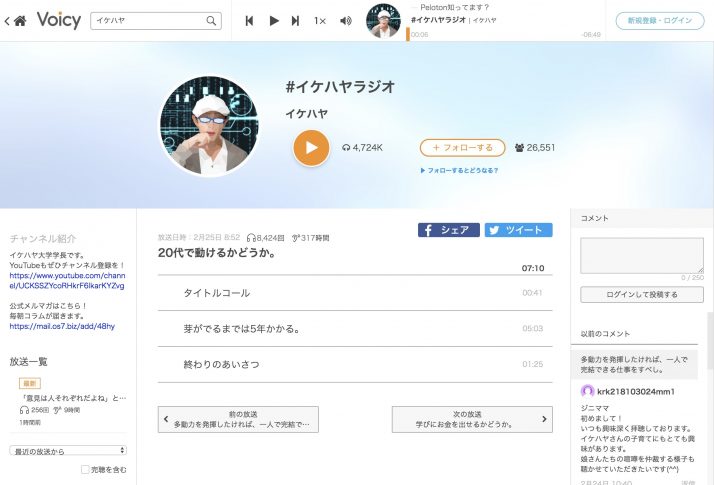Click the comment text area

tap(641, 255)
